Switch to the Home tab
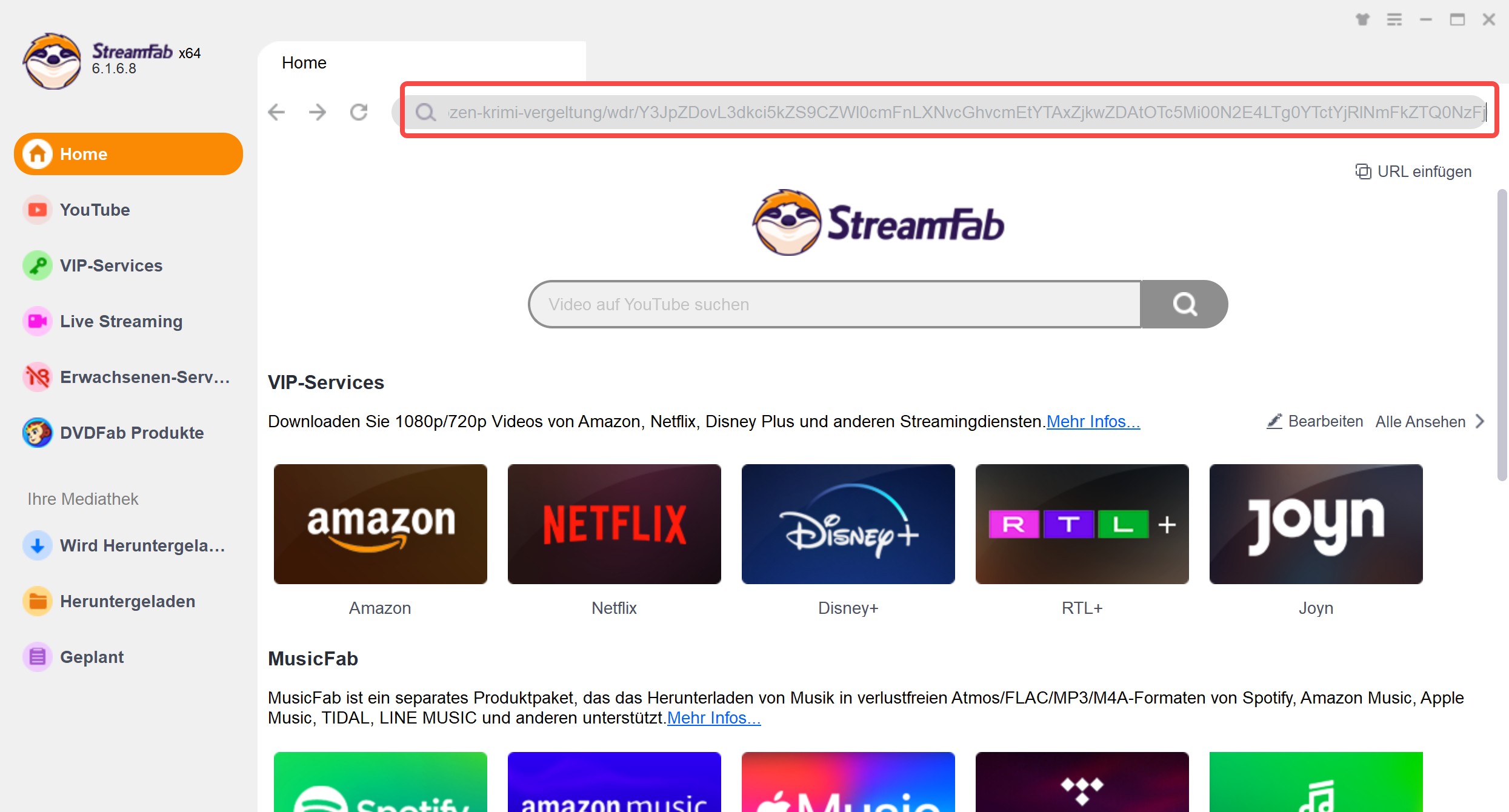 tap(304, 62)
